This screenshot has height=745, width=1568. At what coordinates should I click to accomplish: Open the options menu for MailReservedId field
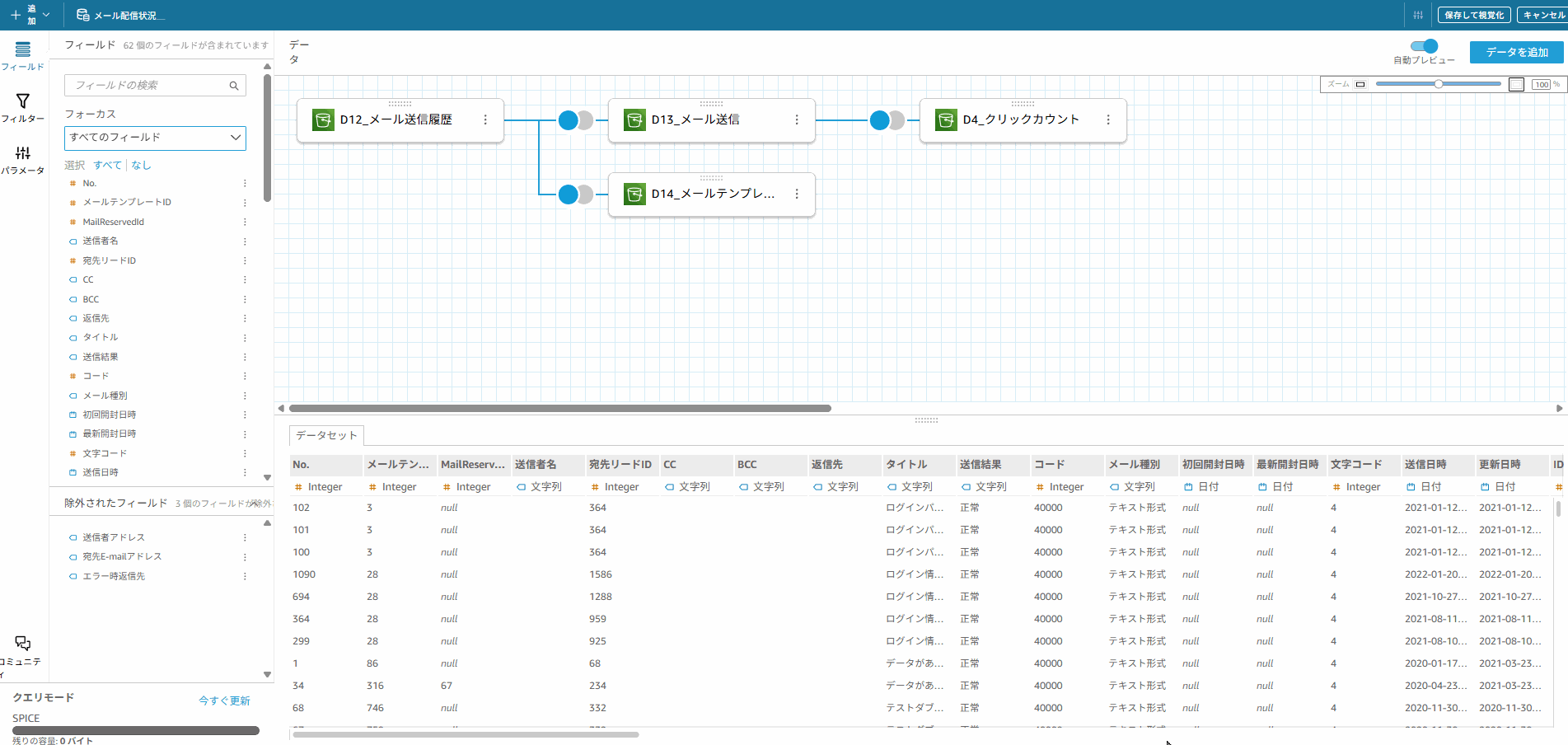pyautogui.click(x=245, y=222)
